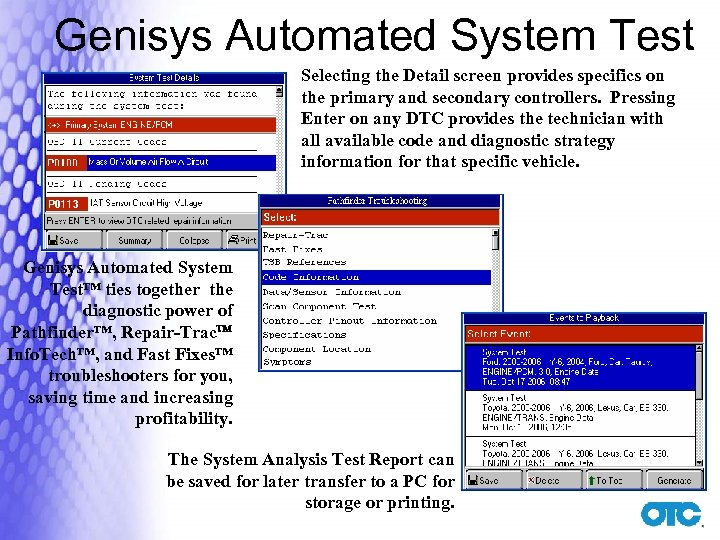Select IAT Sensor Circuit High Voltage row
720x540 pixels.
[x=146, y=203]
